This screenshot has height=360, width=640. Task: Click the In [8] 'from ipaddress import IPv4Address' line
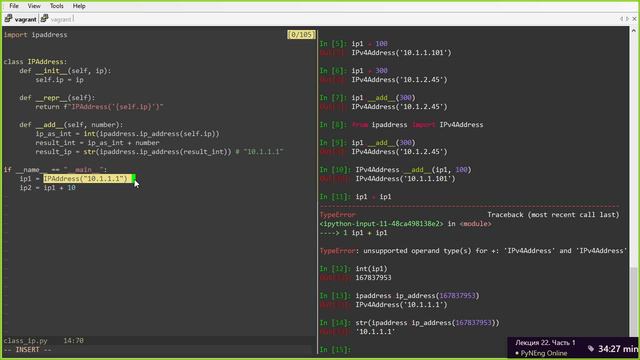tap(417, 124)
